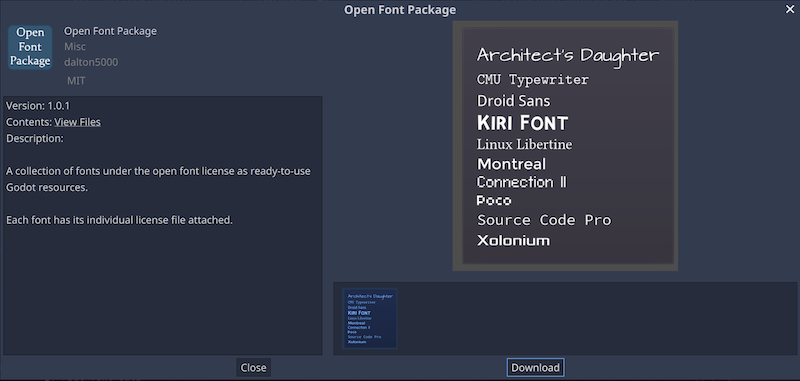
Task: Click the Misc category label
Action: coord(75,46)
